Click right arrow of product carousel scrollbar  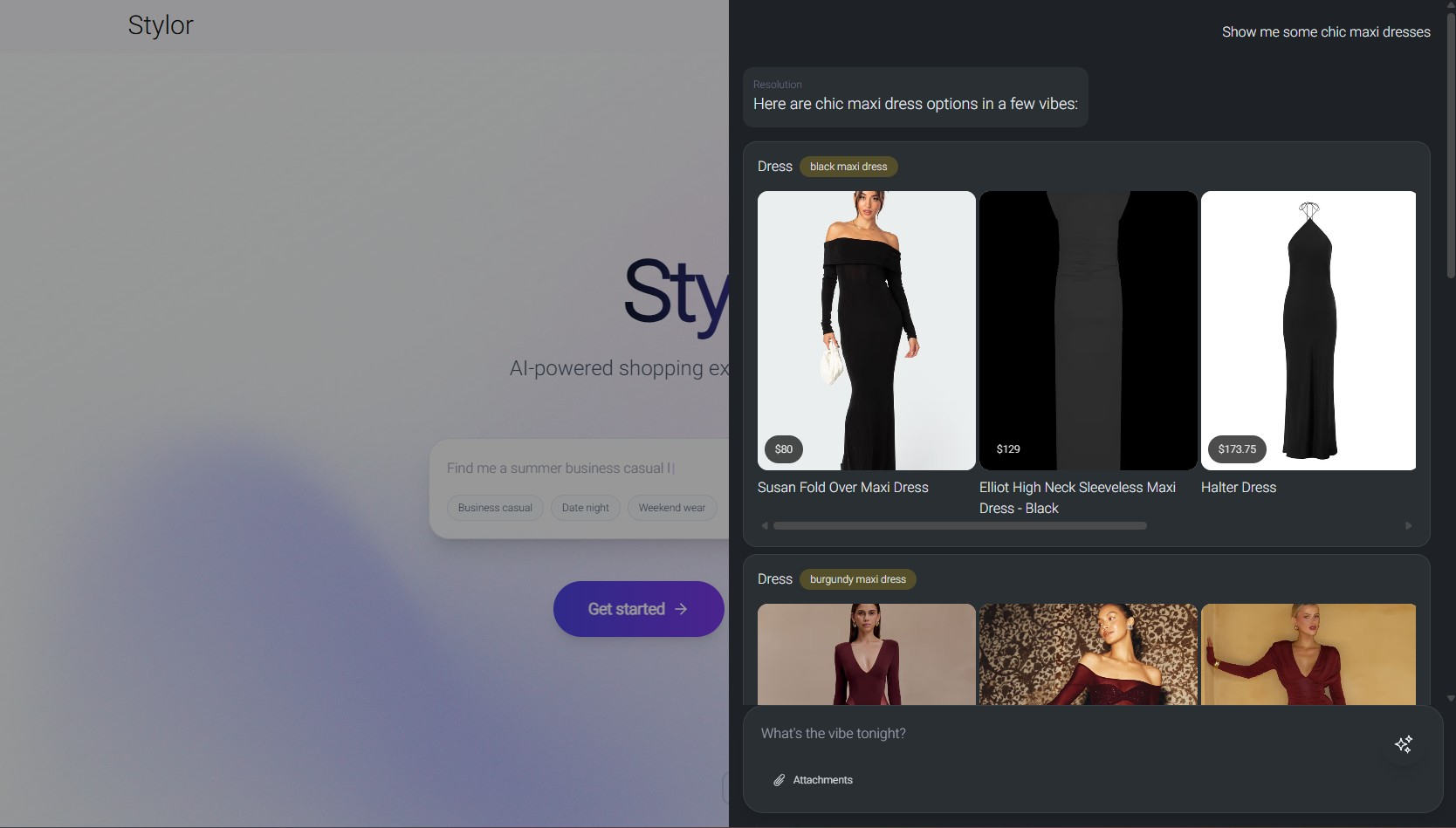click(1408, 526)
